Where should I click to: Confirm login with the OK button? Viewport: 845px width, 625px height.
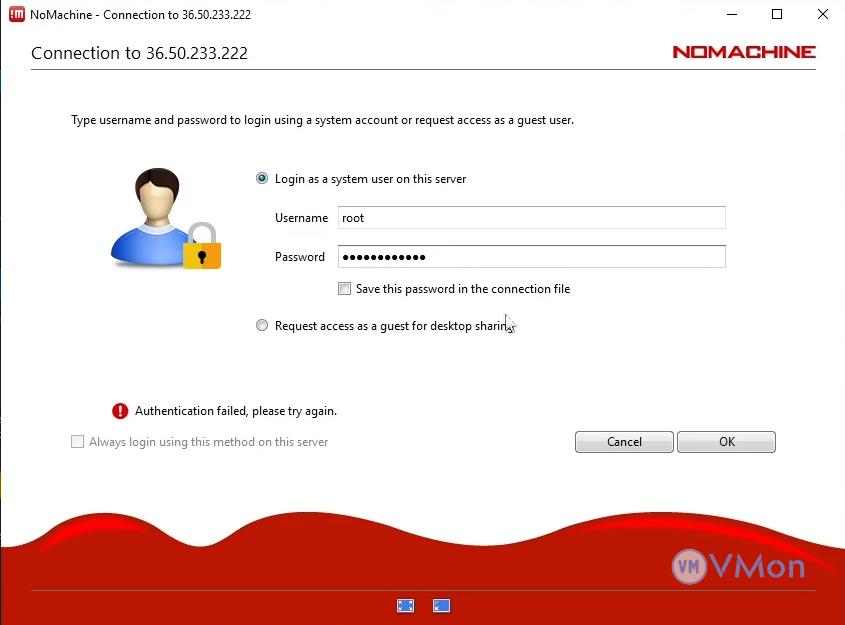pos(726,442)
